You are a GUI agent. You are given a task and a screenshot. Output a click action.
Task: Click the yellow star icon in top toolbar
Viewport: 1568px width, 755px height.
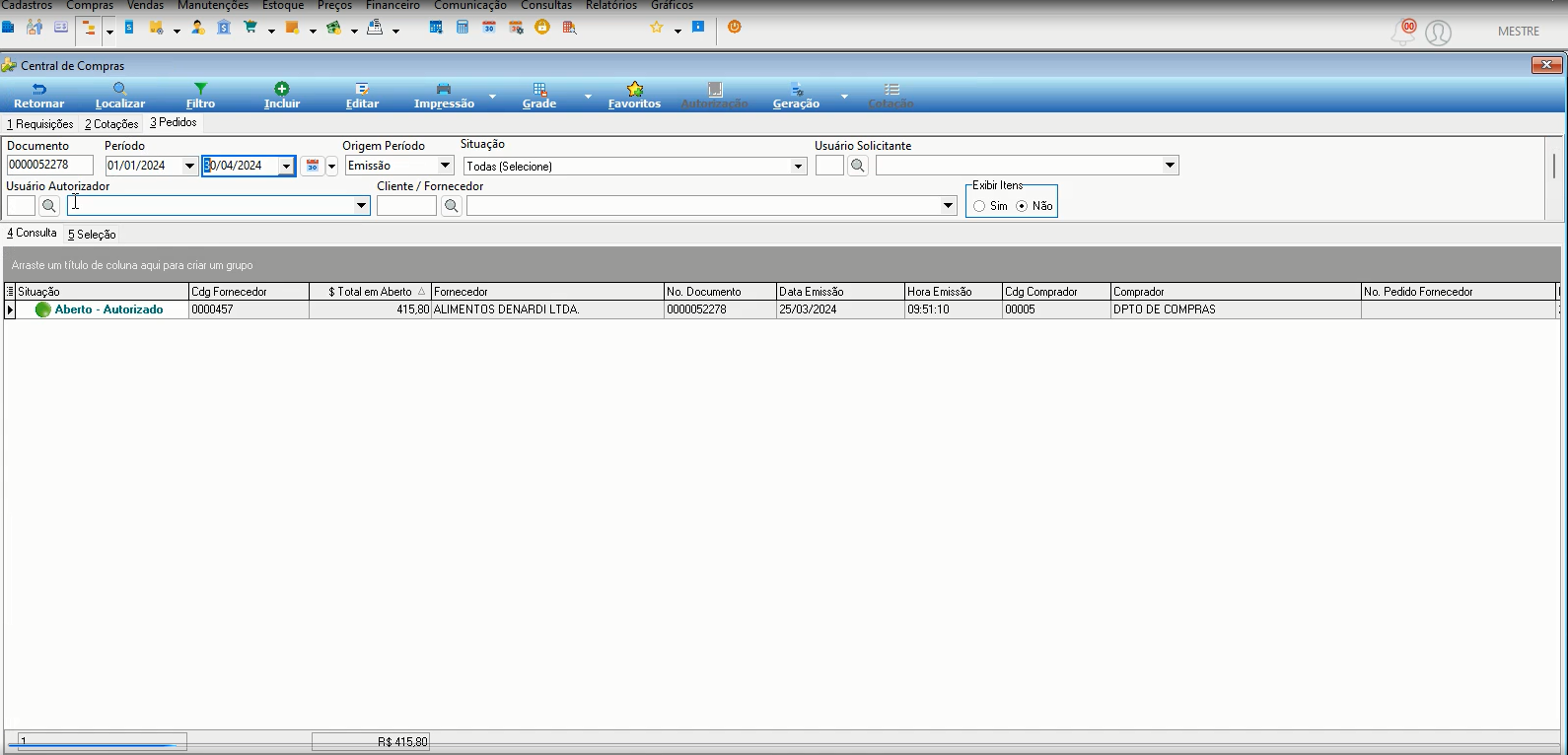tap(657, 28)
